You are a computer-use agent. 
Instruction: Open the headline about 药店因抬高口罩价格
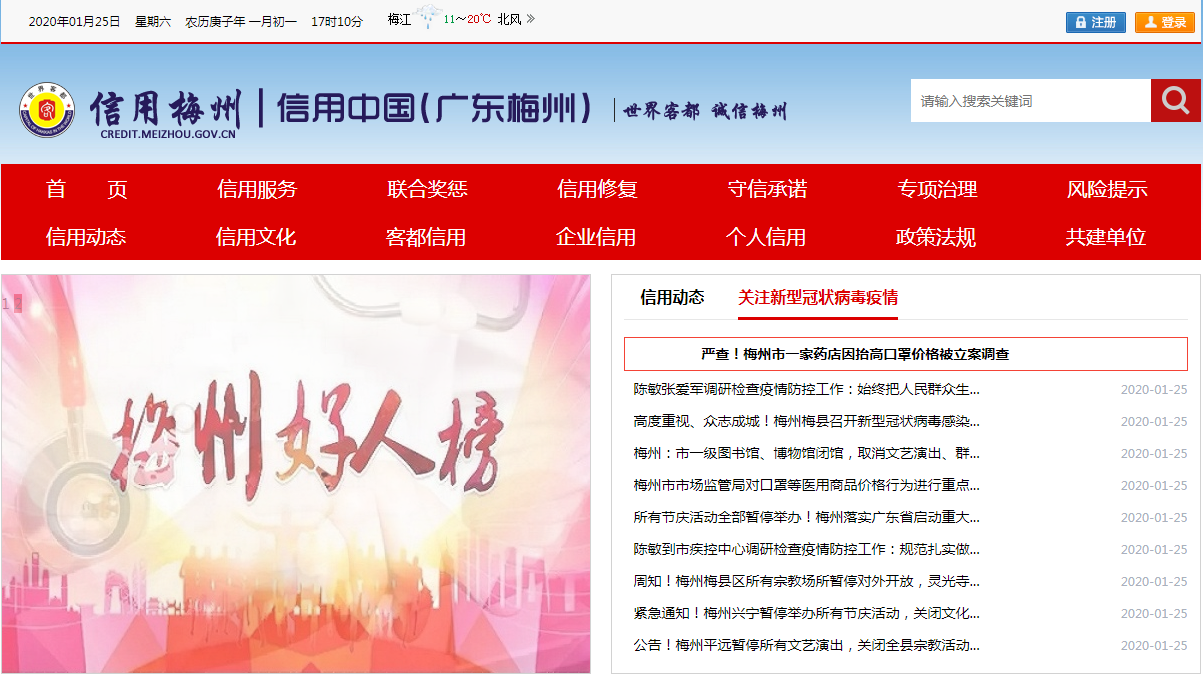tap(855, 354)
